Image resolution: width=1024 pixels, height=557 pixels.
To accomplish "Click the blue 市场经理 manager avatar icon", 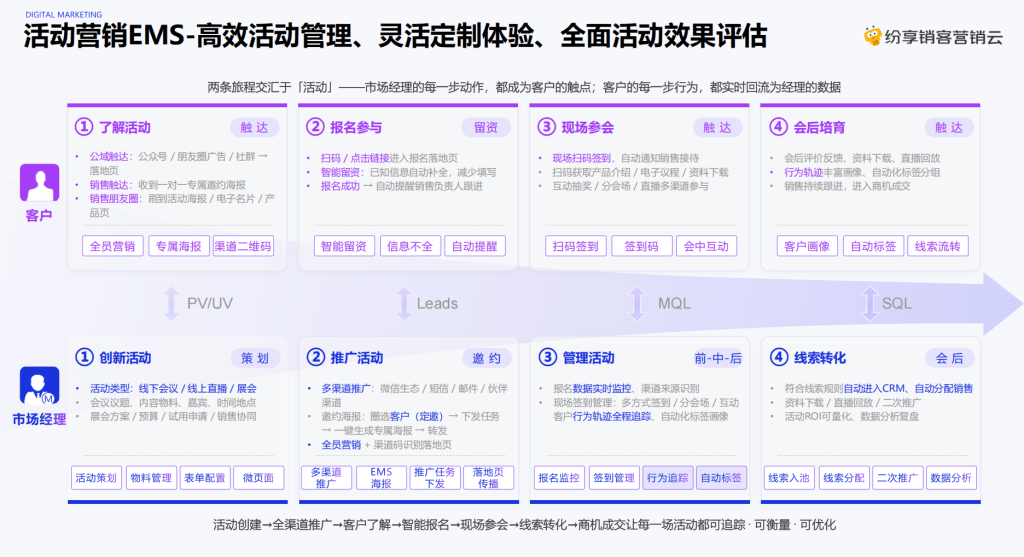I will tap(39, 385).
